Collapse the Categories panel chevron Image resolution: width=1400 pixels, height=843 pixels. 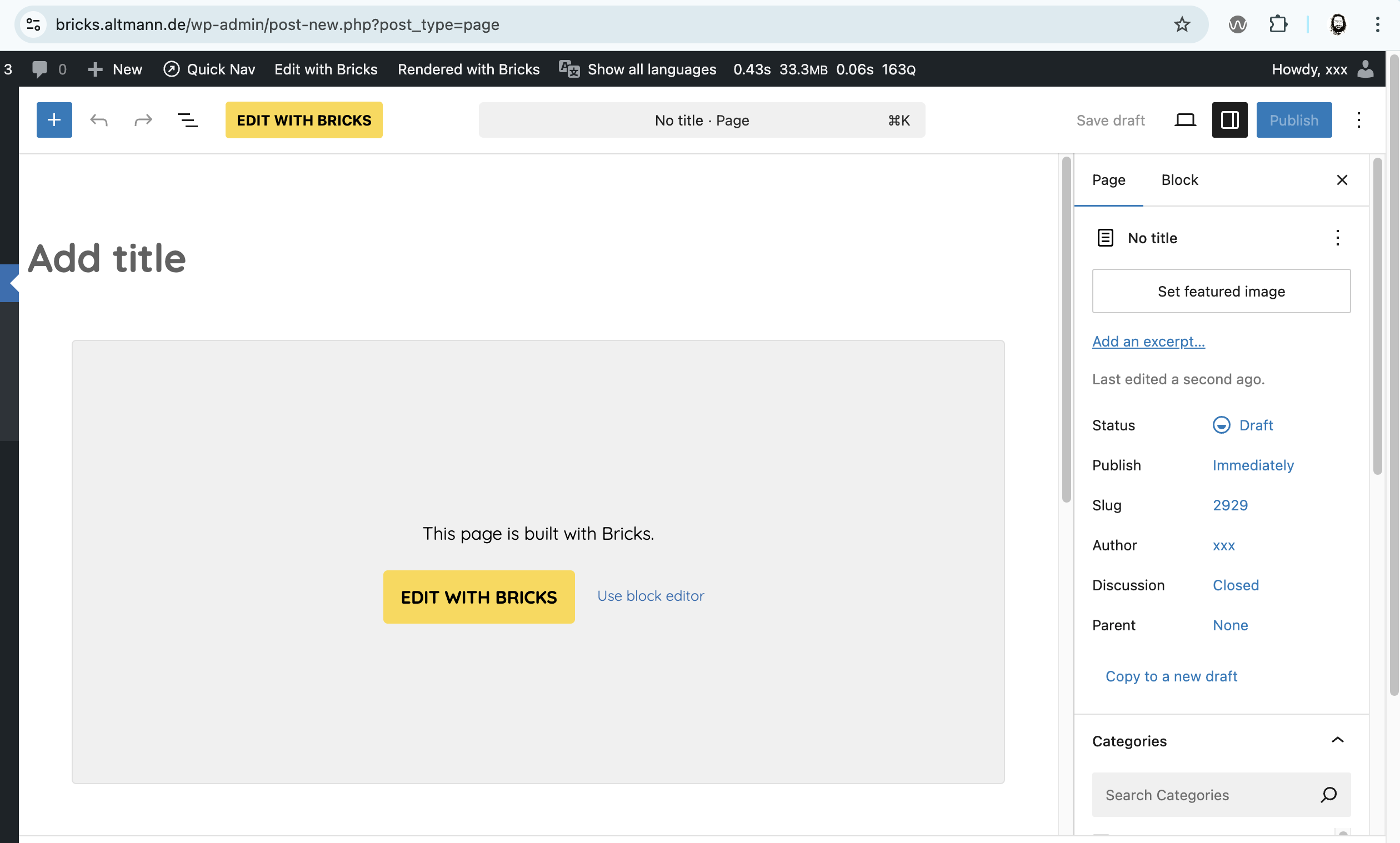click(x=1338, y=740)
